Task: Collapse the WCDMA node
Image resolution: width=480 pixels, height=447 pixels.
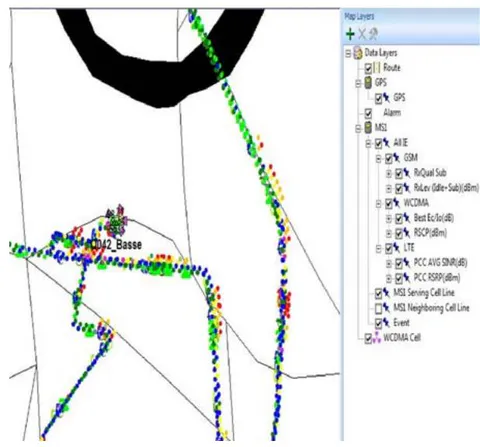Action: (x=379, y=204)
